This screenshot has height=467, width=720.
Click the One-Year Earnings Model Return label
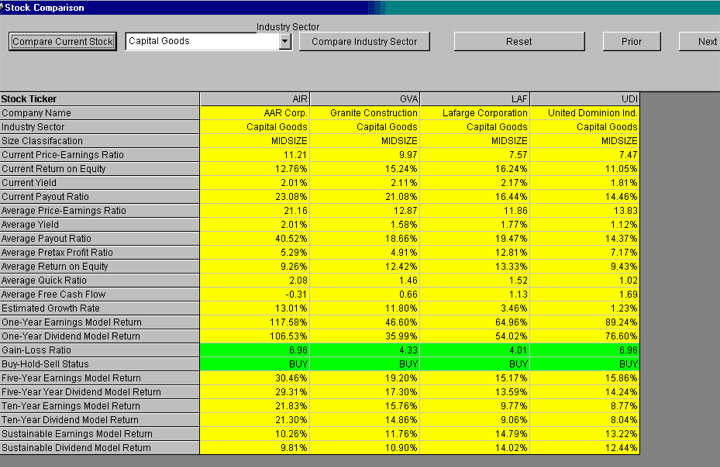(x=100, y=322)
